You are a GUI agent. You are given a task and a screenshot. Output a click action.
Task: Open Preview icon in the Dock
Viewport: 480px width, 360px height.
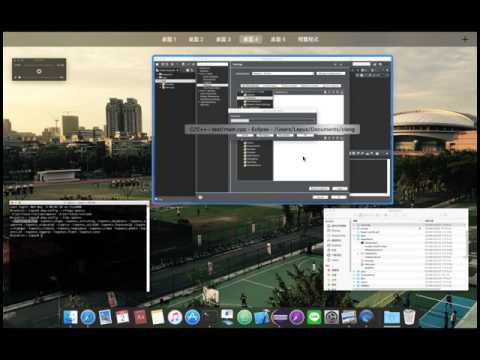click(105, 317)
